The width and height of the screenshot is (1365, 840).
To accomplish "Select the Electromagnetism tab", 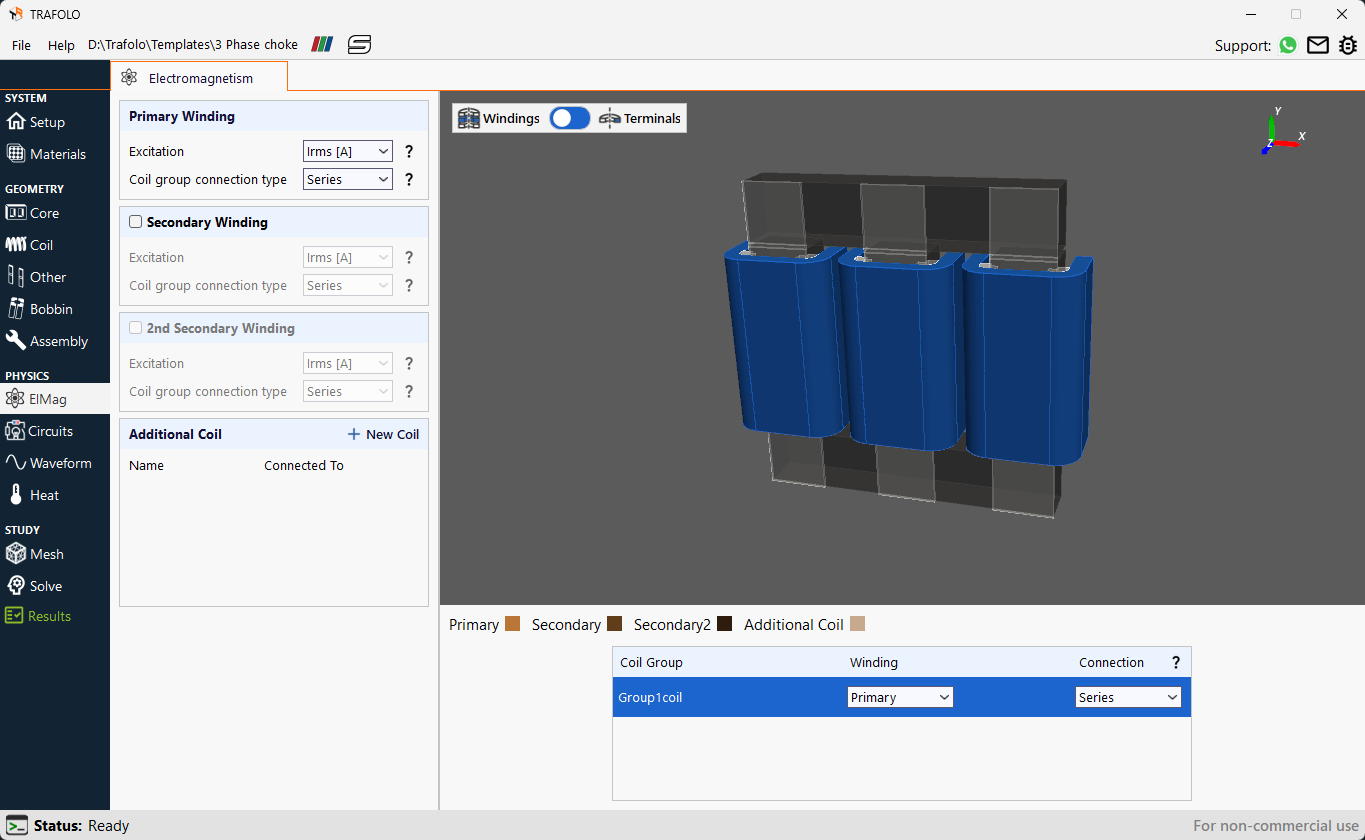I will [x=199, y=78].
